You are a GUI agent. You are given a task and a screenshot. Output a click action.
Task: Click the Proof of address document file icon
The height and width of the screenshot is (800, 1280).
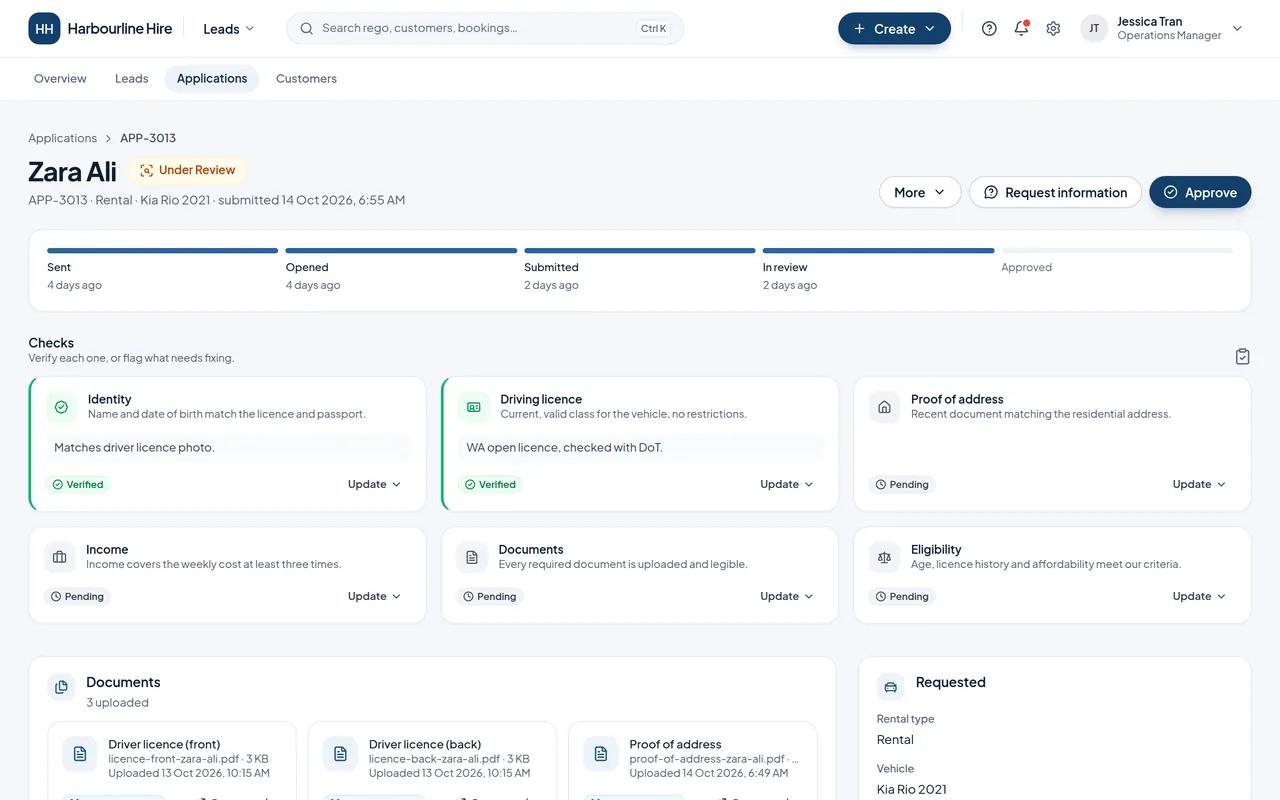[601, 754]
